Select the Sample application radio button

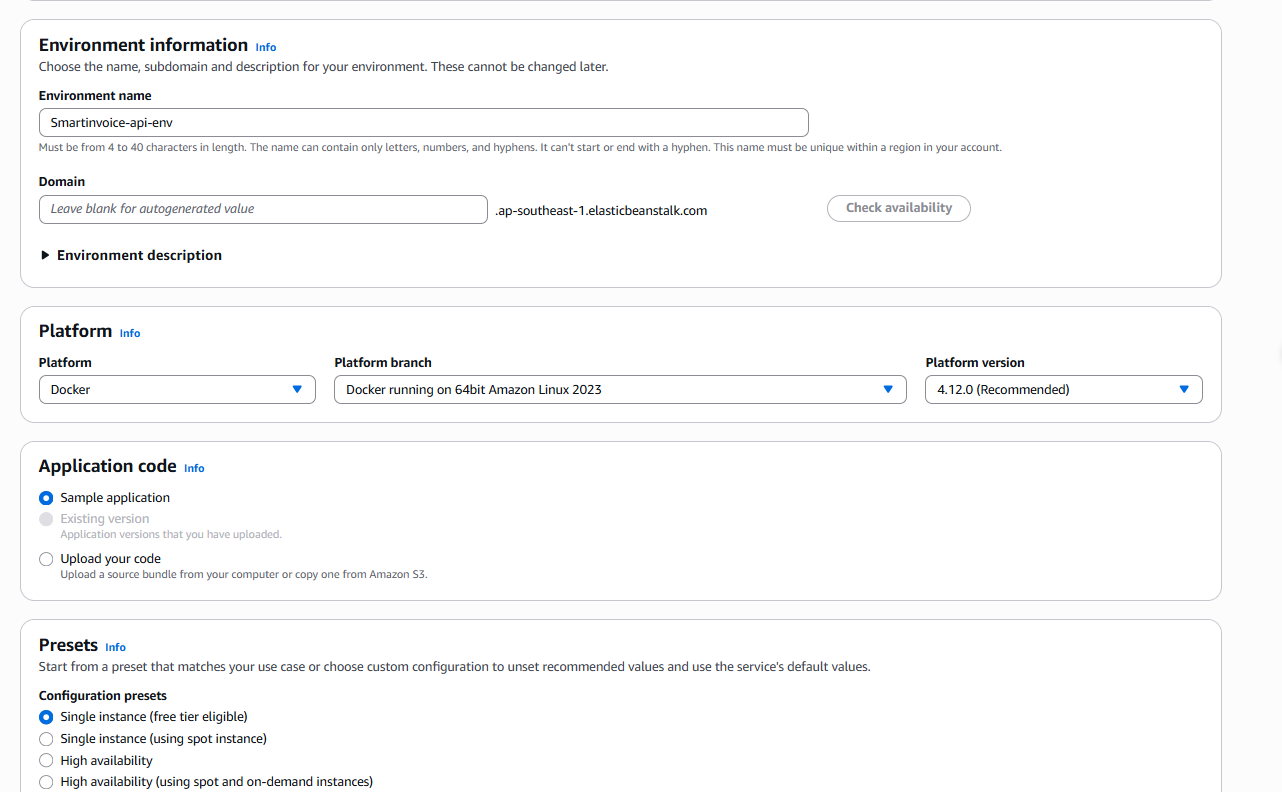tap(46, 498)
